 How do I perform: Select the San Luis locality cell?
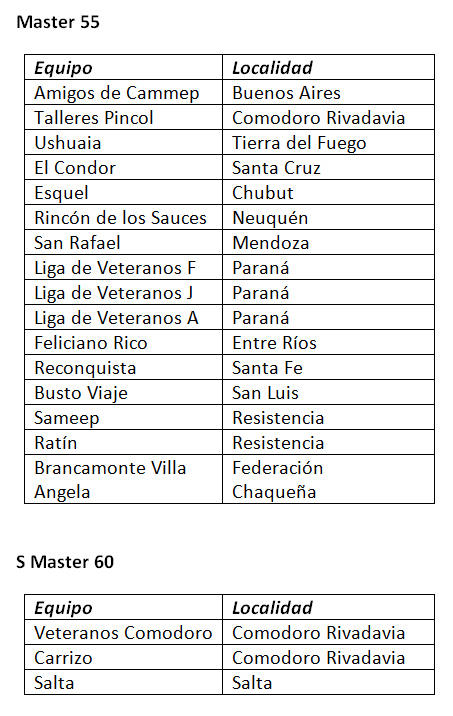point(328,393)
